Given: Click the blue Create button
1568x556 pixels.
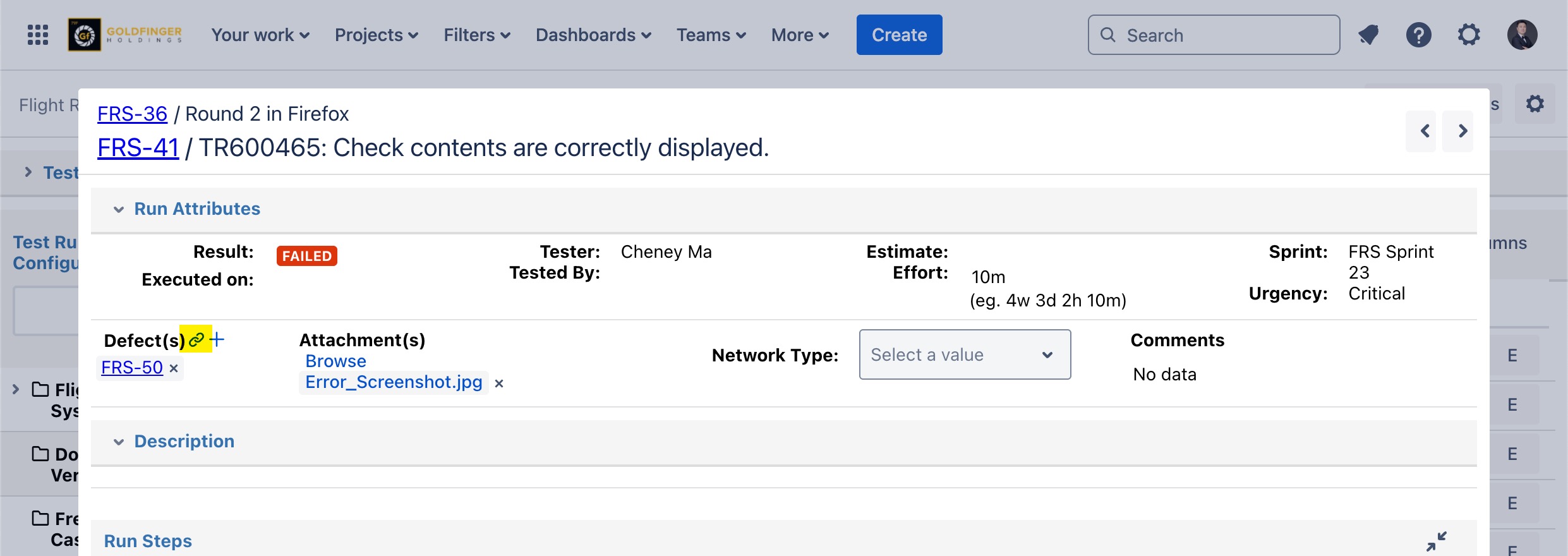Looking at the screenshot, I should click(899, 35).
